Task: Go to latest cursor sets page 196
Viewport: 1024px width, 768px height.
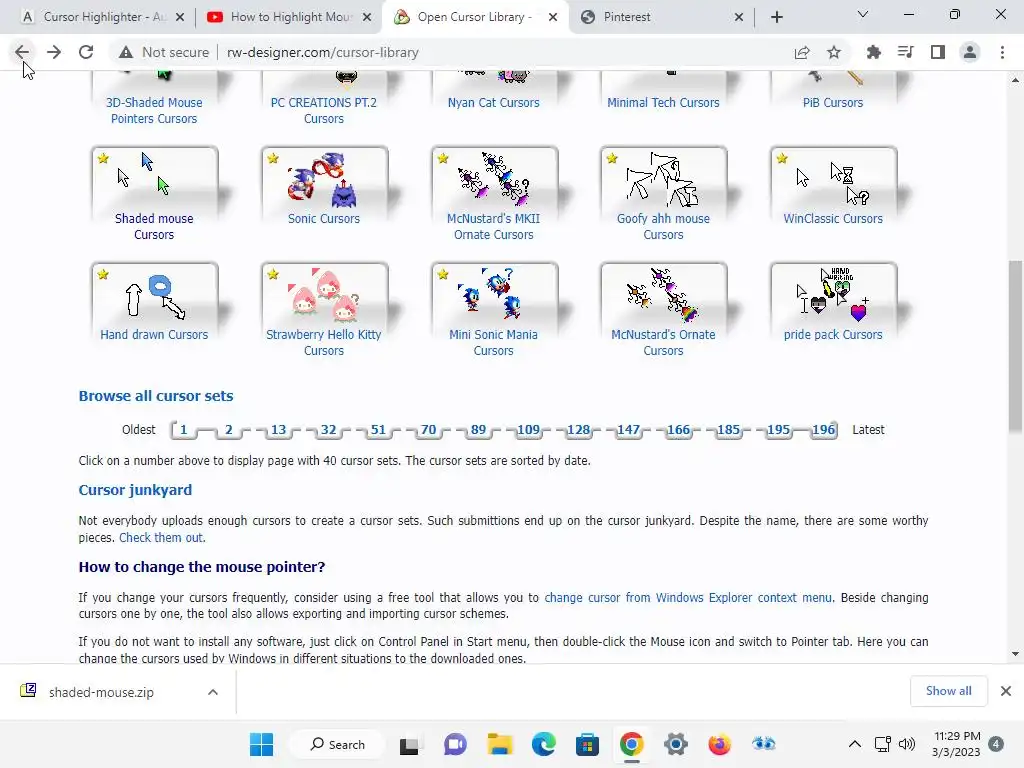Action: coord(824,430)
